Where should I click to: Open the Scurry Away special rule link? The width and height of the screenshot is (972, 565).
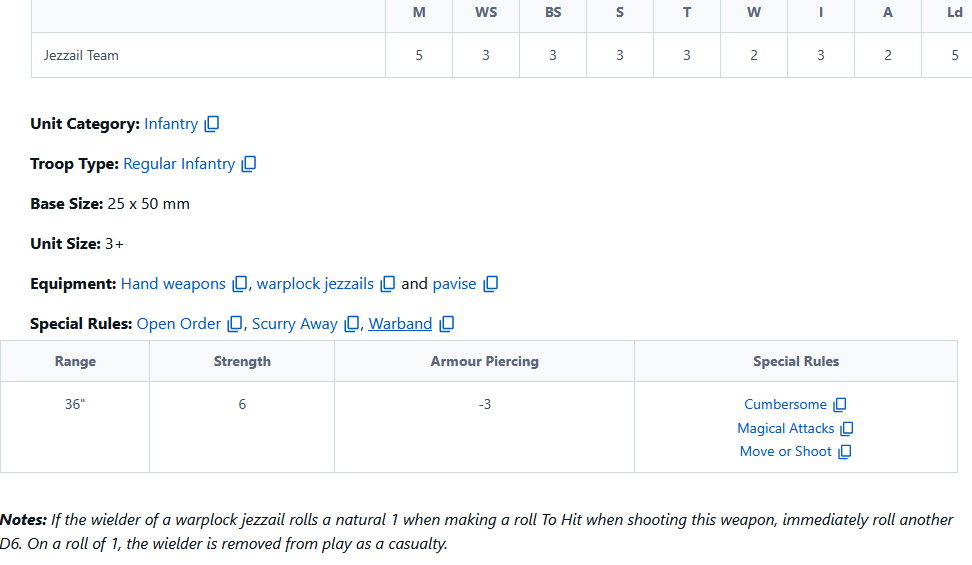(294, 324)
